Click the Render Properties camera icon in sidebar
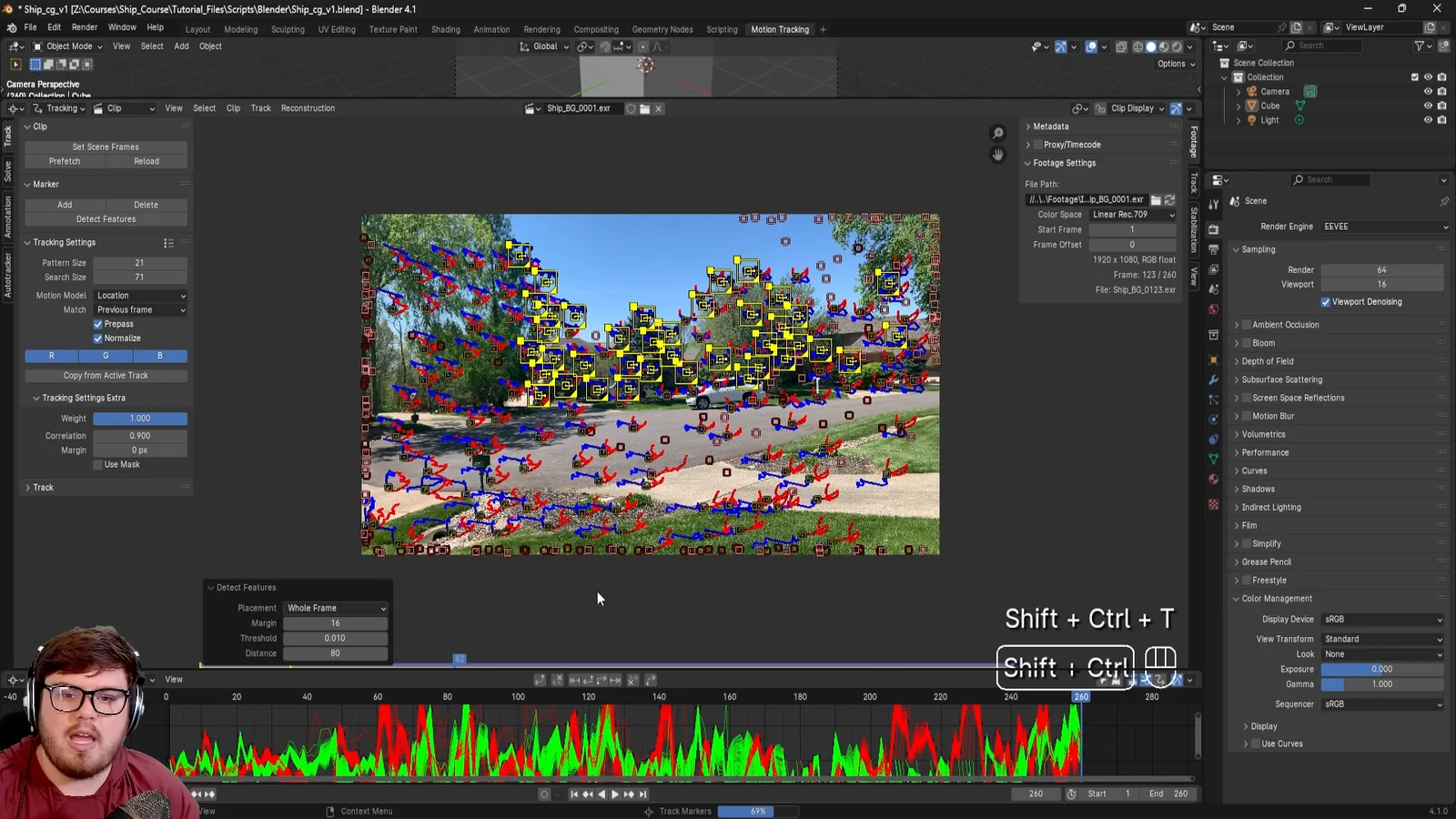The image size is (1456, 819). pyautogui.click(x=1213, y=227)
